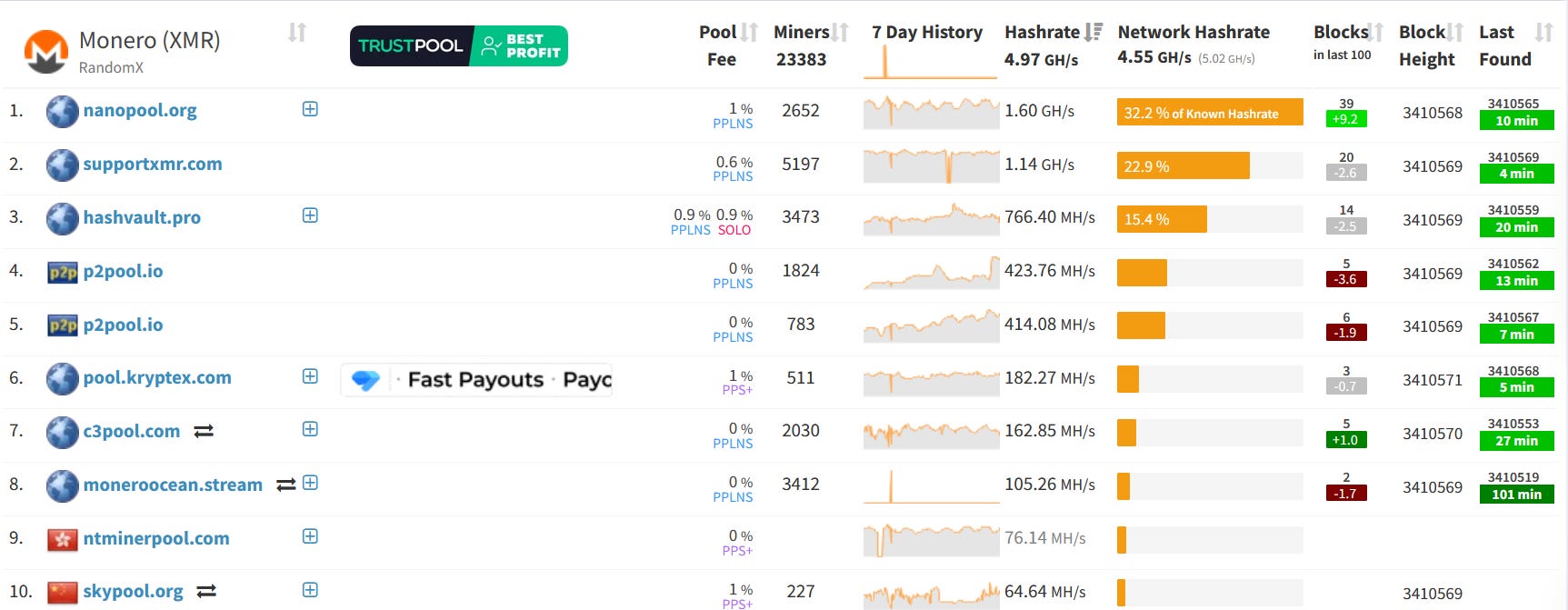The image size is (1568, 610).
Task: Sort the table by Last Found
Action: click(1543, 33)
